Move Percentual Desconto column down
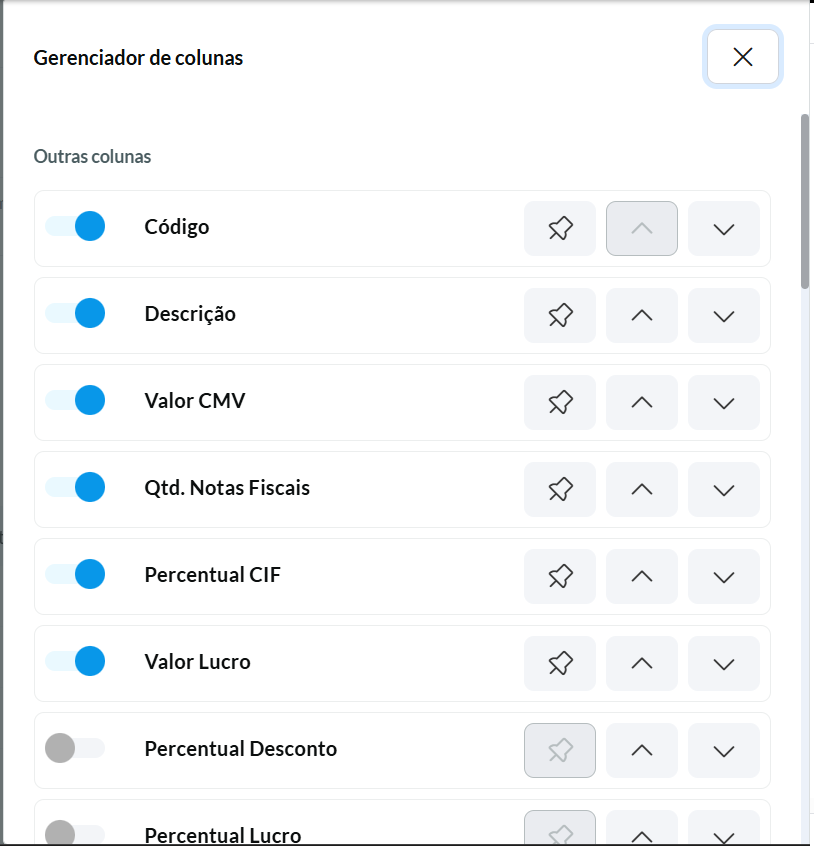814x846 pixels. click(x=724, y=750)
